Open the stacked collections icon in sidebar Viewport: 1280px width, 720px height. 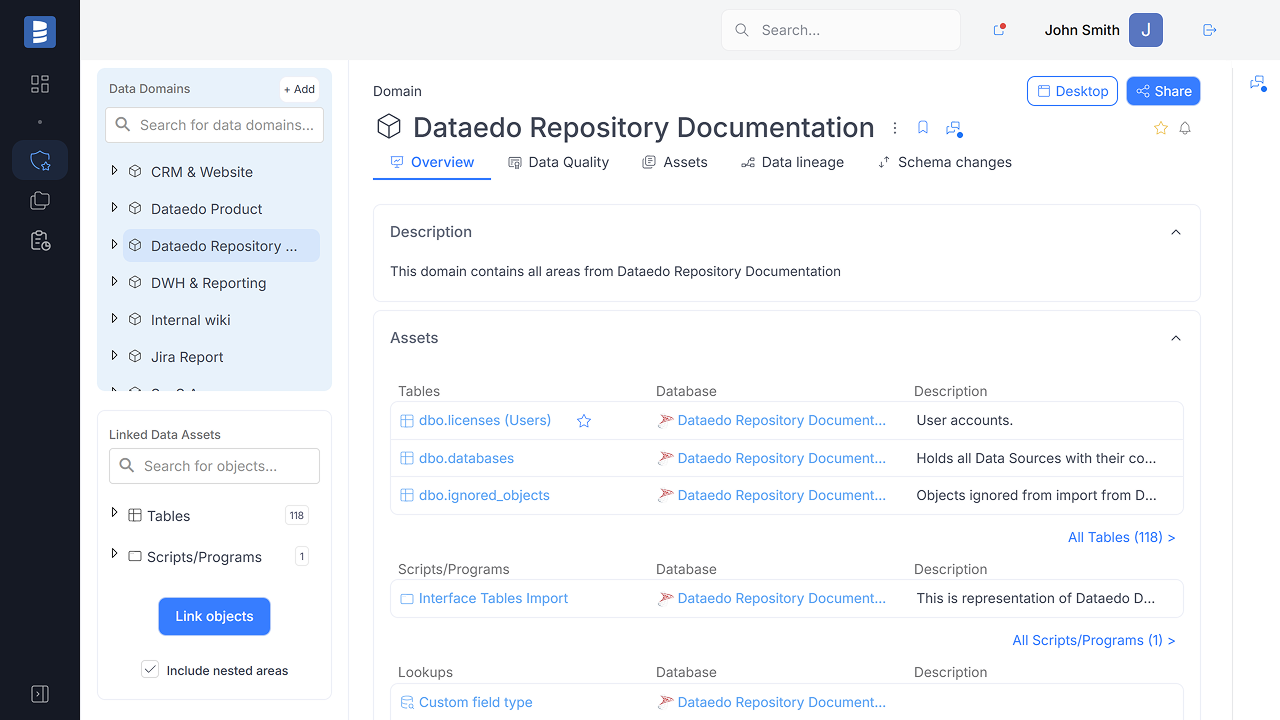click(x=39, y=200)
